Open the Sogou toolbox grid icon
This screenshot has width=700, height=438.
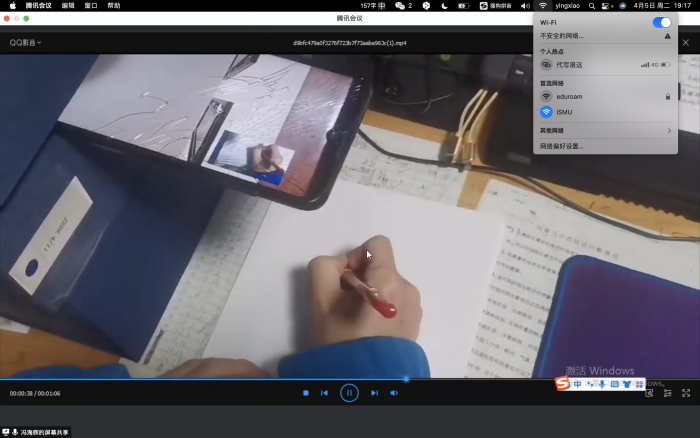coord(639,384)
